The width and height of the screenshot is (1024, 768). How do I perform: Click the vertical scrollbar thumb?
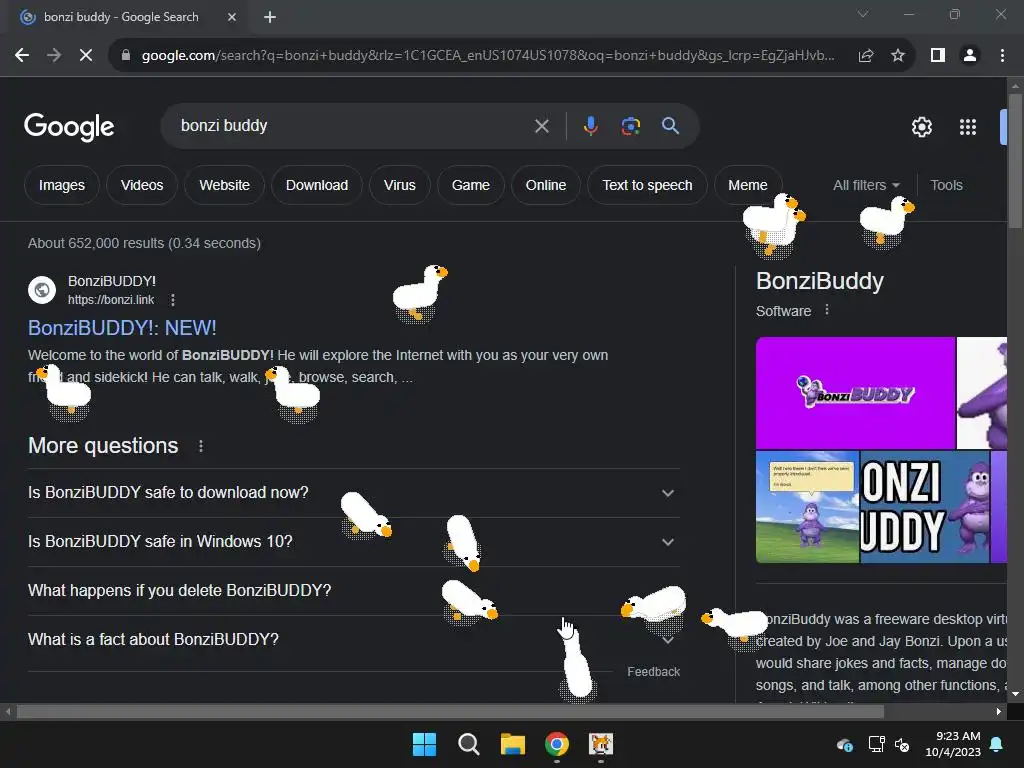coord(1015,161)
